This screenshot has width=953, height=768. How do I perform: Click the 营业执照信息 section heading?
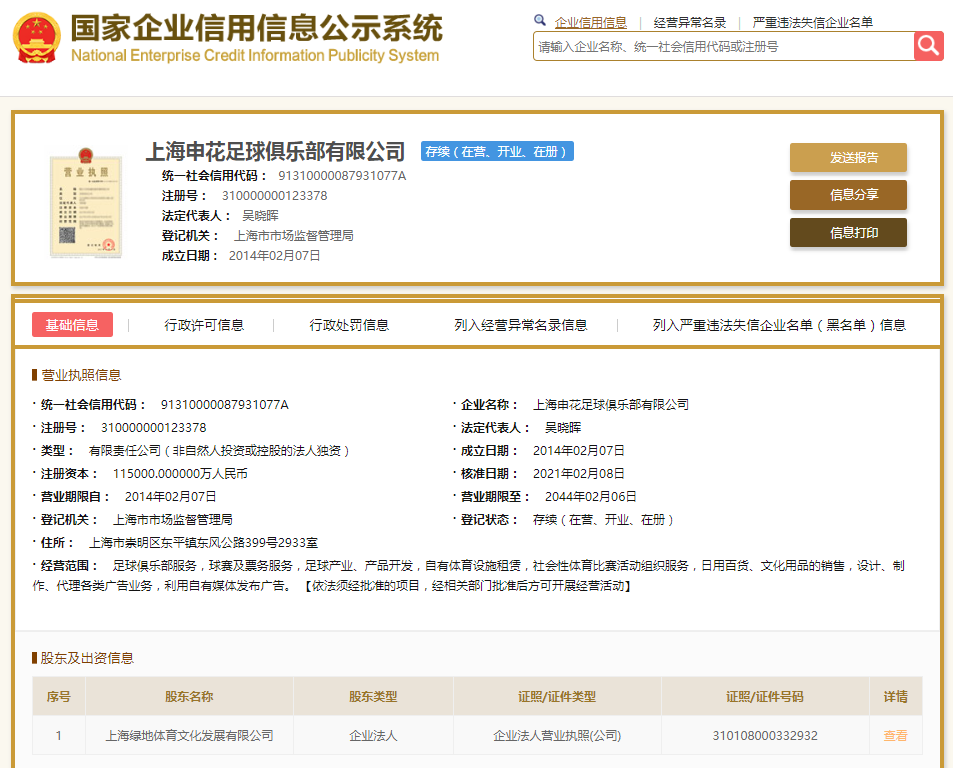[x=81, y=375]
